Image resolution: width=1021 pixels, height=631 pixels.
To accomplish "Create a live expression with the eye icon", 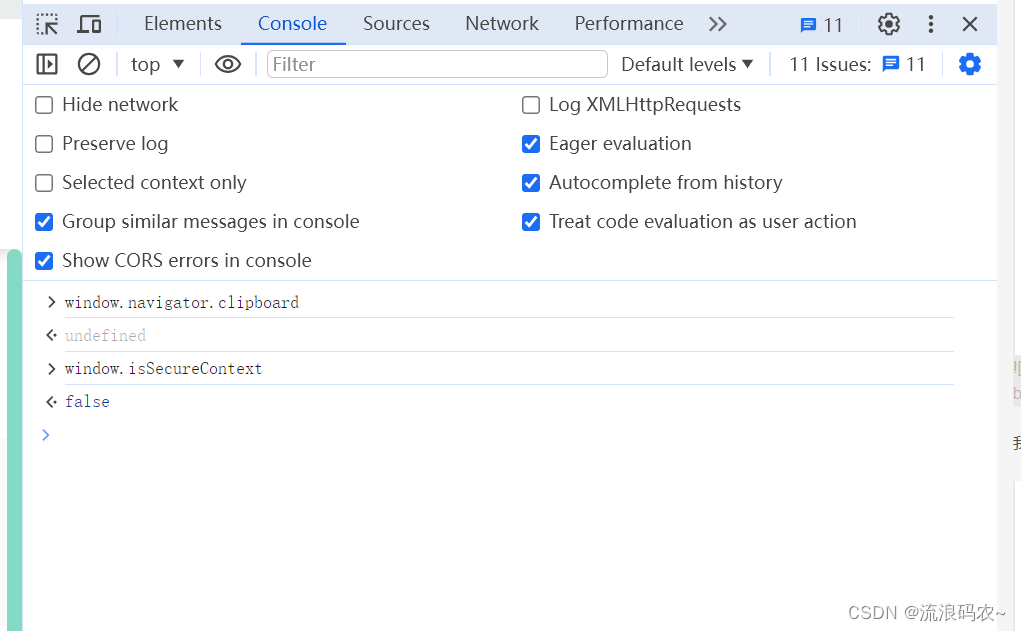I will [x=228, y=63].
